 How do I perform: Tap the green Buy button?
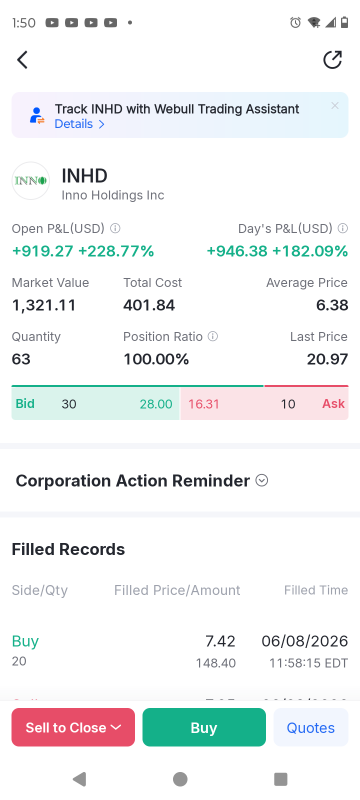click(x=204, y=728)
